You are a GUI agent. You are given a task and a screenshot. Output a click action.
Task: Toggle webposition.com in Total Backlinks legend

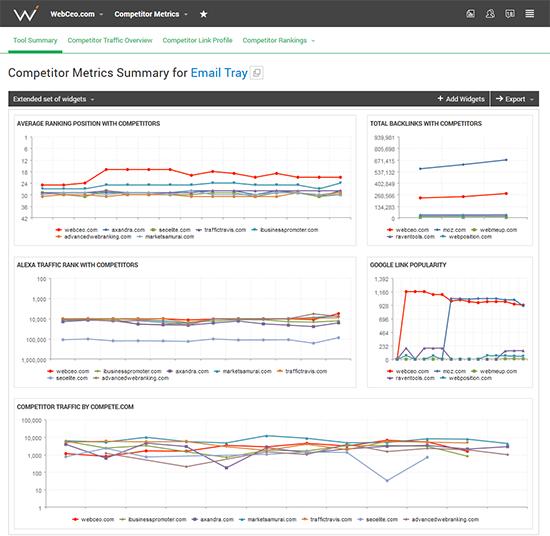point(466,237)
